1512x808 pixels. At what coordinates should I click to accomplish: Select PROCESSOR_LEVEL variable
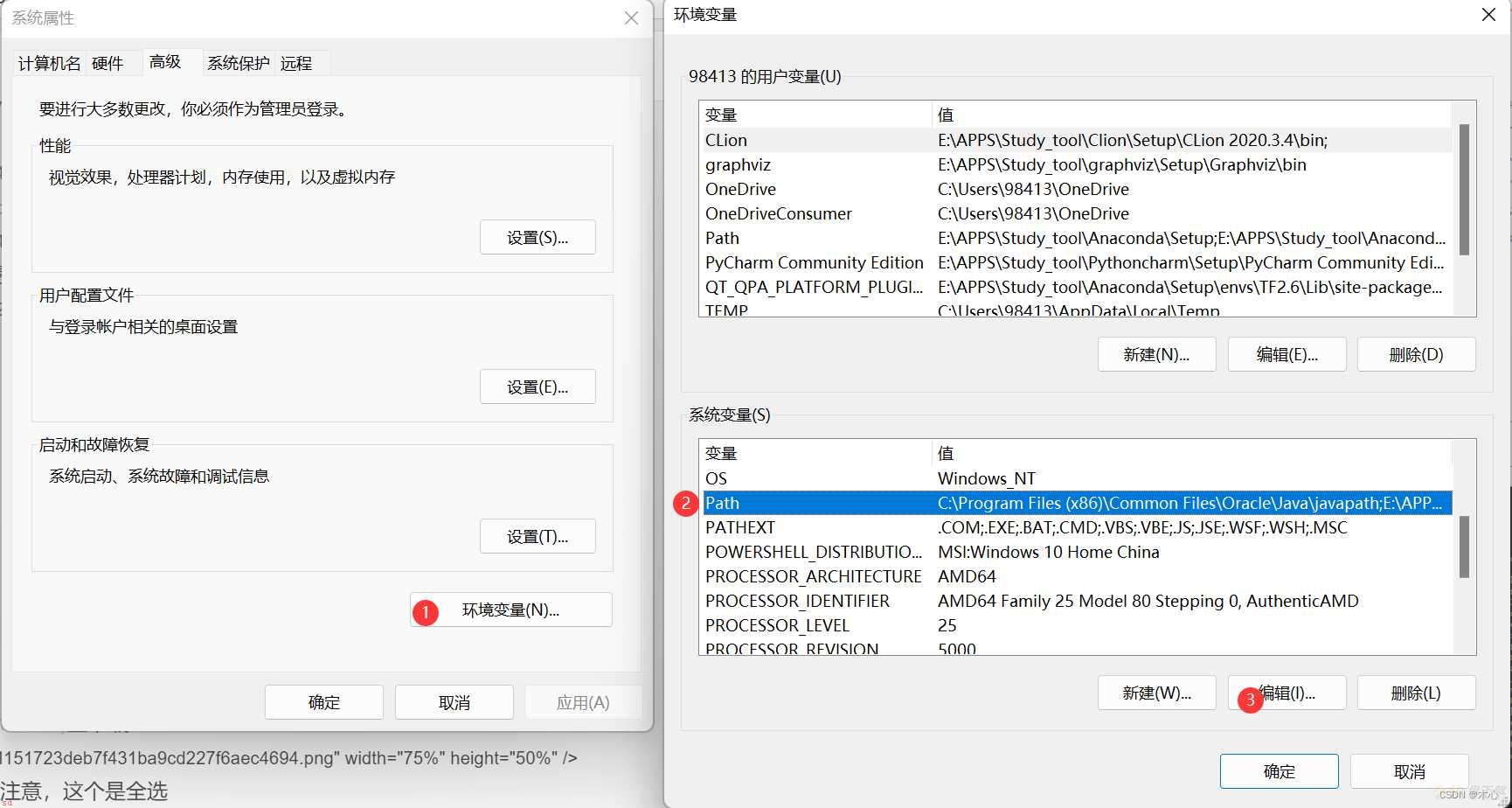click(x=1077, y=625)
